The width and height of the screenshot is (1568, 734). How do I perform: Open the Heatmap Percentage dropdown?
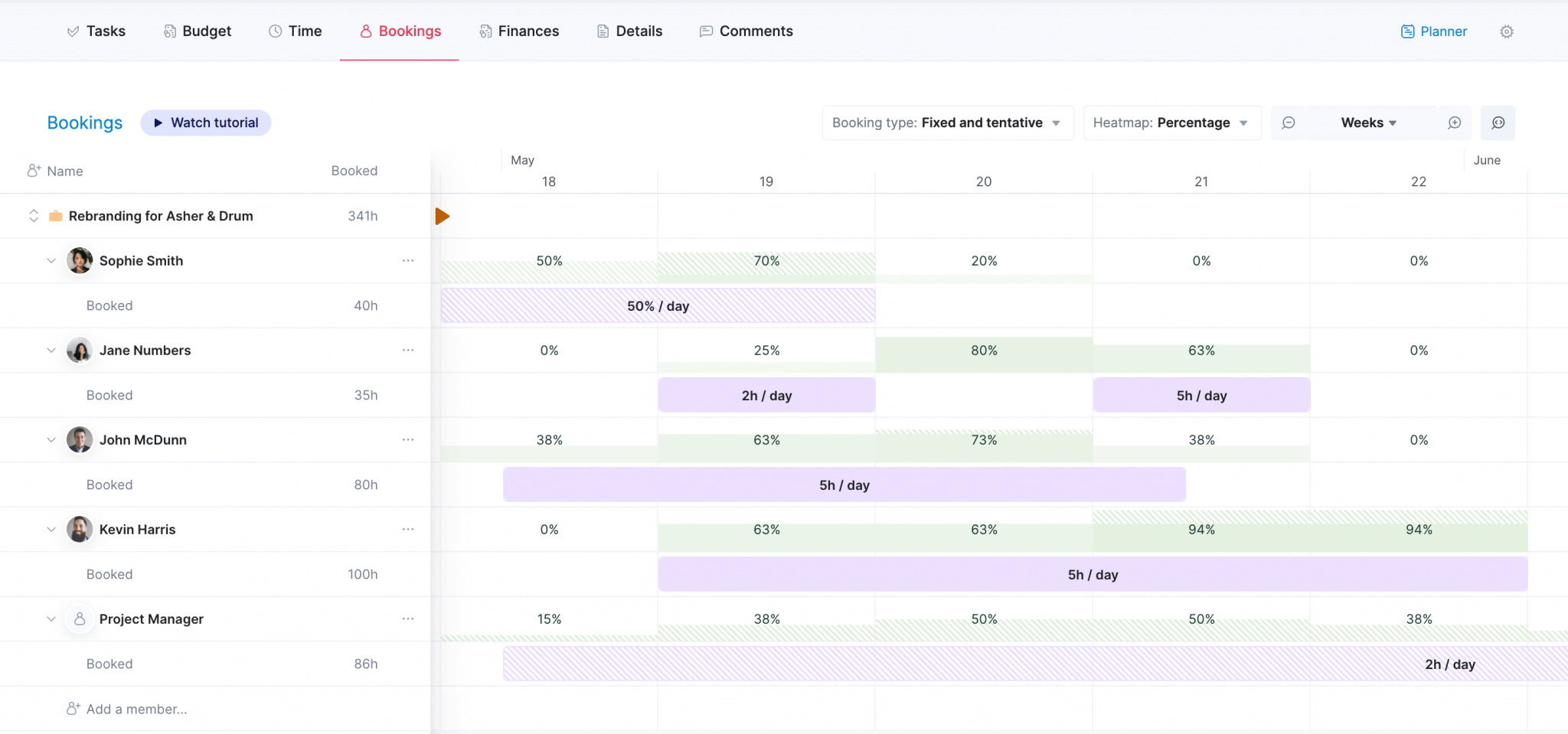pos(1171,122)
